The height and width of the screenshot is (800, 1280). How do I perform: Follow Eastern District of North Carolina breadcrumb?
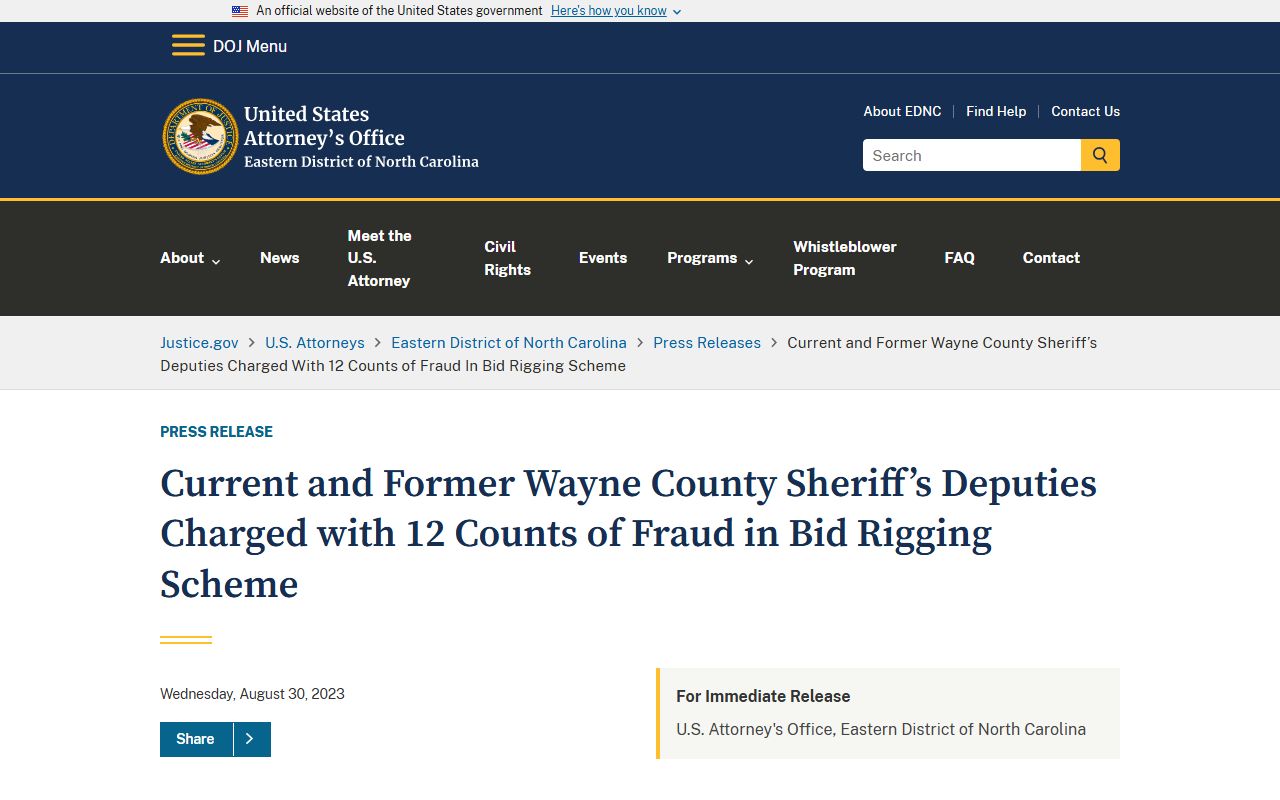coord(509,343)
